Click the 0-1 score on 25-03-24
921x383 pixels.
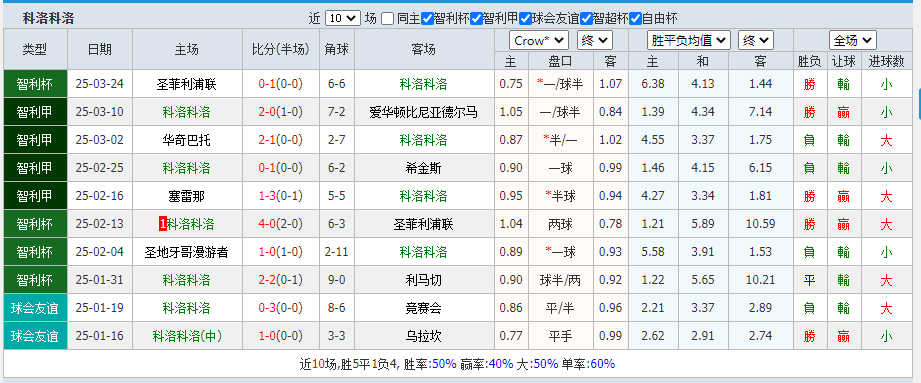pos(267,84)
